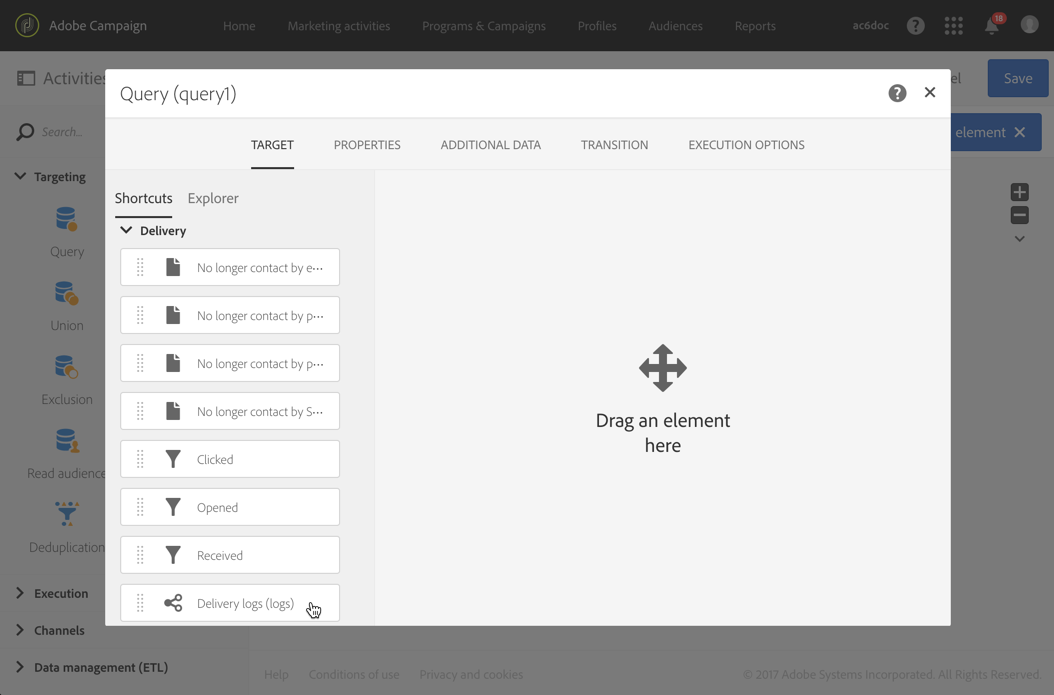Open the Audiences menu
Image resolution: width=1054 pixels, height=695 pixels.
[676, 26]
